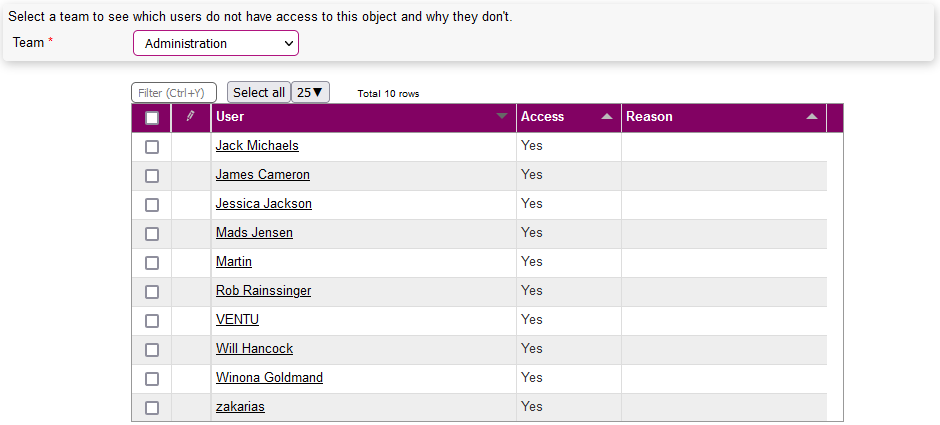Click the pencil edit icon in table header
This screenshot has height=425, width=940.
point(190,117)
